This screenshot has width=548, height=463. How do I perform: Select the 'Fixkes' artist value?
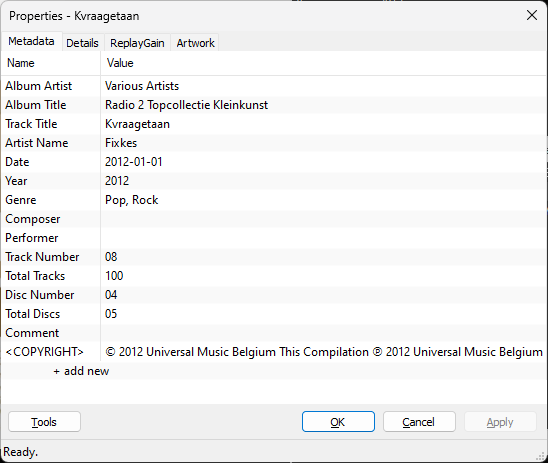click(121, 143)
